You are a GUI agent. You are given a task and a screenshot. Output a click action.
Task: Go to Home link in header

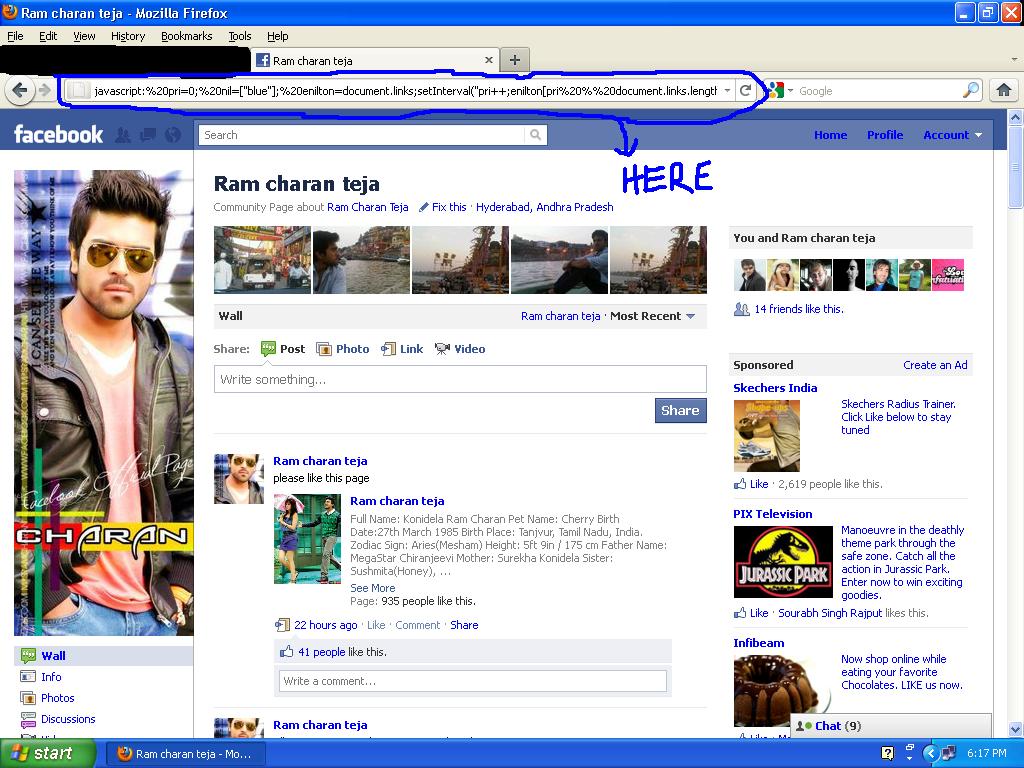click(x=830, y=135)
